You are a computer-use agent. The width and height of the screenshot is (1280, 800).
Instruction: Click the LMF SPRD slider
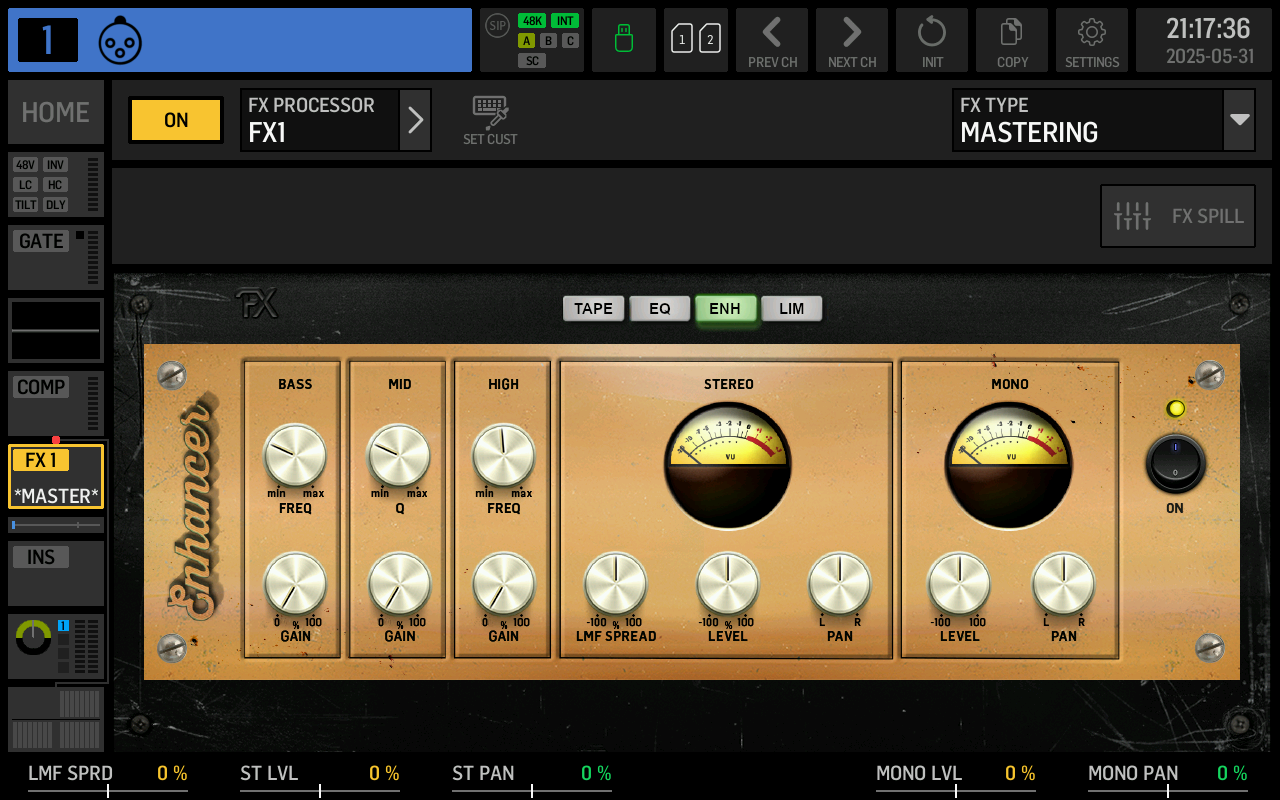(108, 790)
